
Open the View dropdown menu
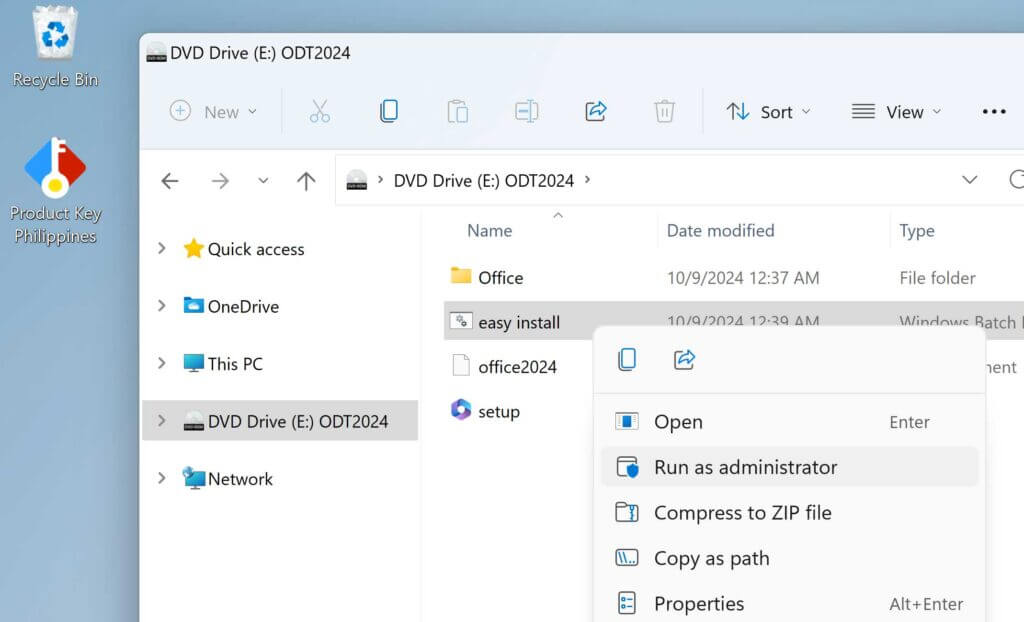point(896,112)
